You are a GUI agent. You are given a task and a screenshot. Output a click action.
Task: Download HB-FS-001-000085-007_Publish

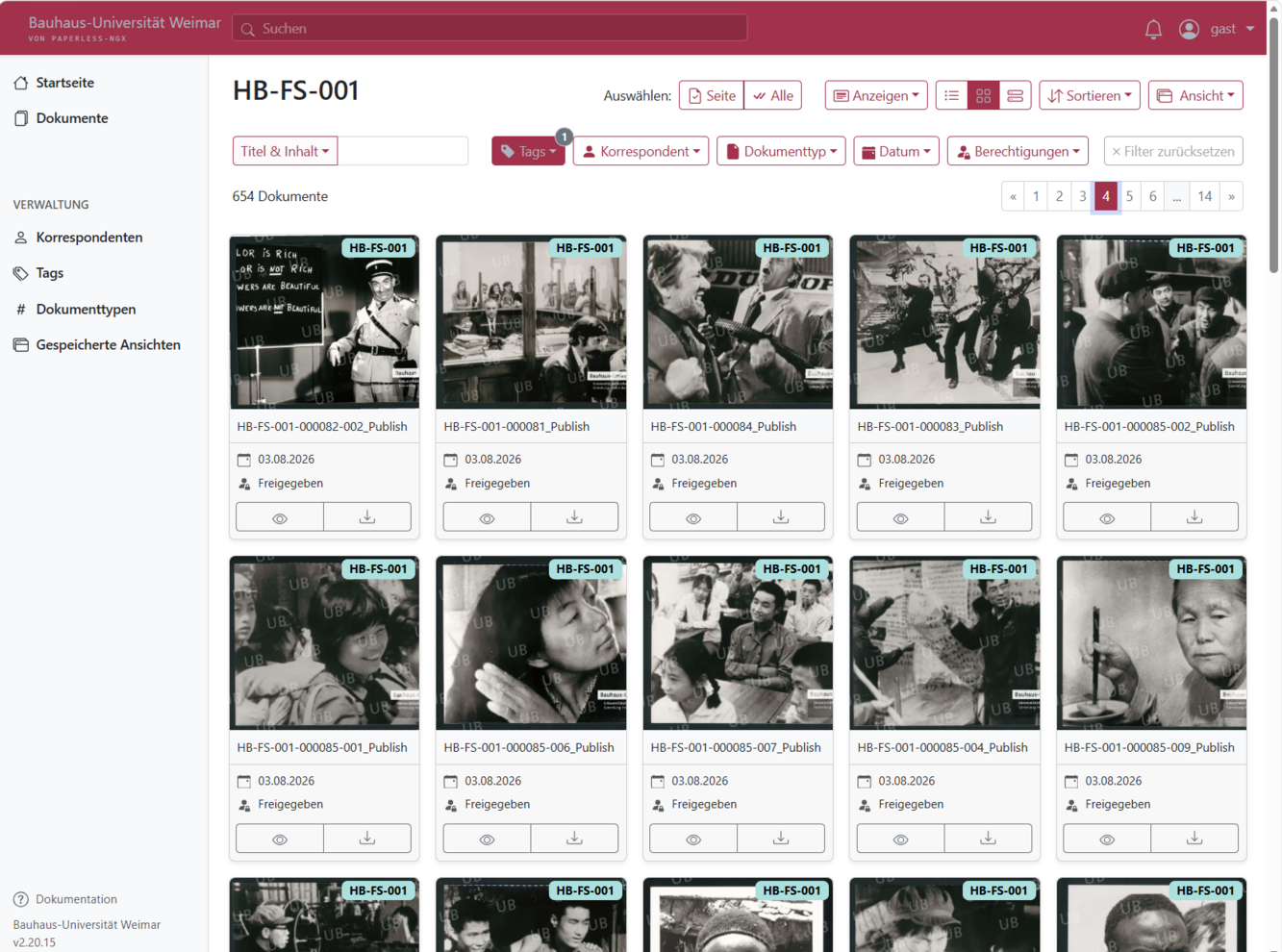[781, 839]
